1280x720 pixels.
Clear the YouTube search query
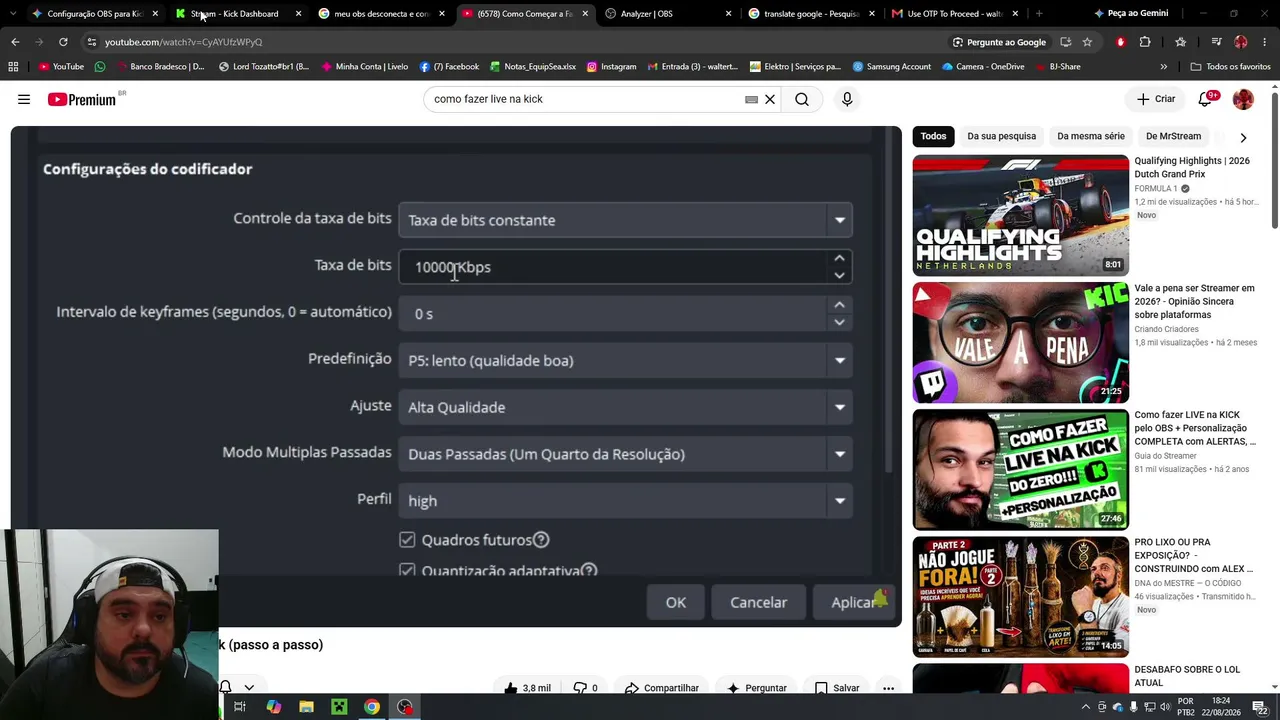[x=770, y=99]
